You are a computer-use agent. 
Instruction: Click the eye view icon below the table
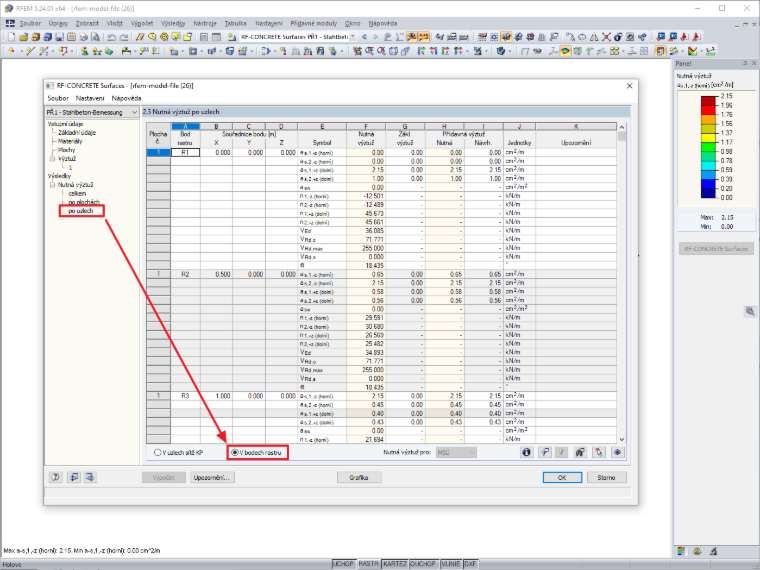(x=617, y=452)
